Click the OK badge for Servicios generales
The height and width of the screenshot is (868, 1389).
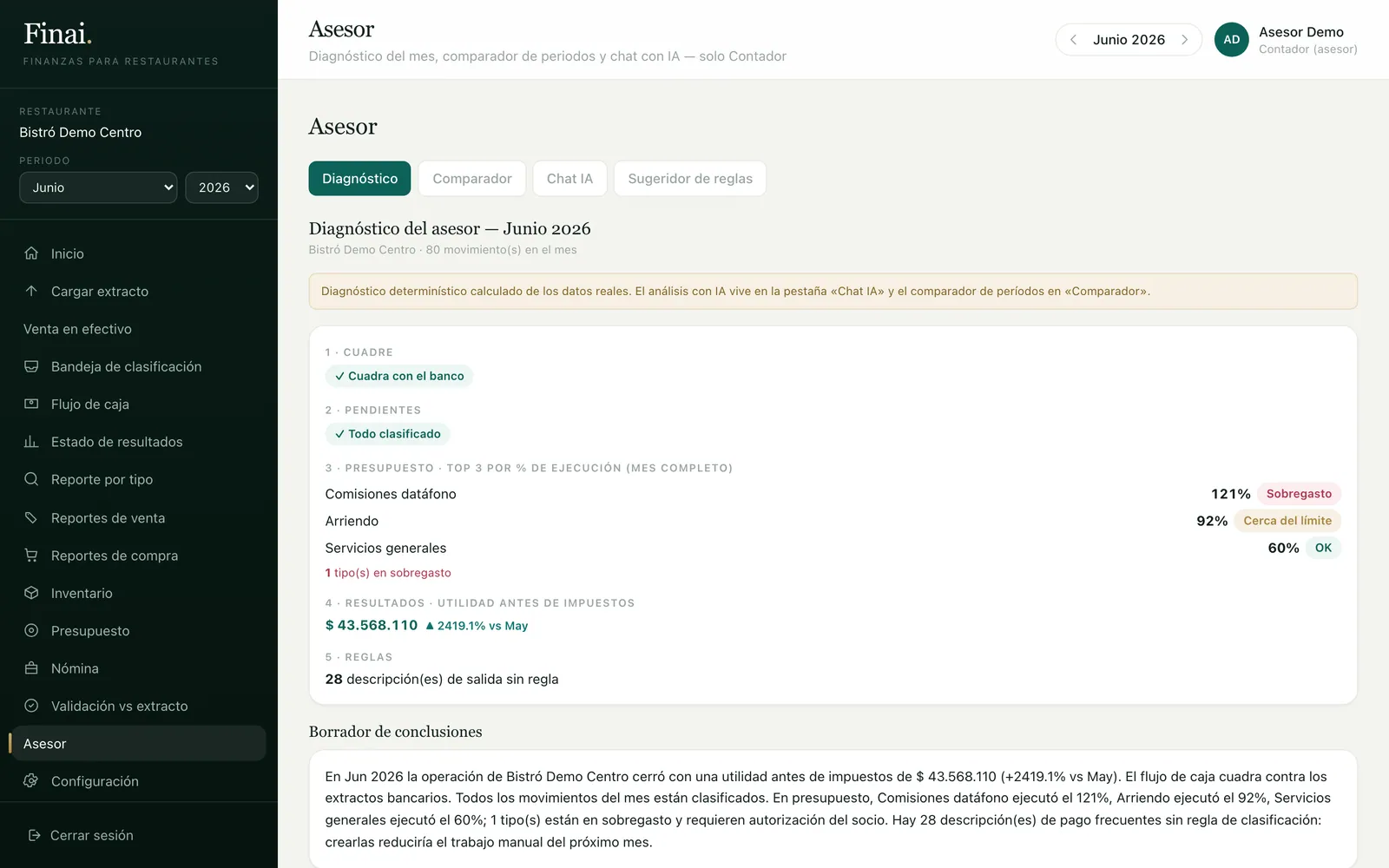click(x=1323, y=548)
